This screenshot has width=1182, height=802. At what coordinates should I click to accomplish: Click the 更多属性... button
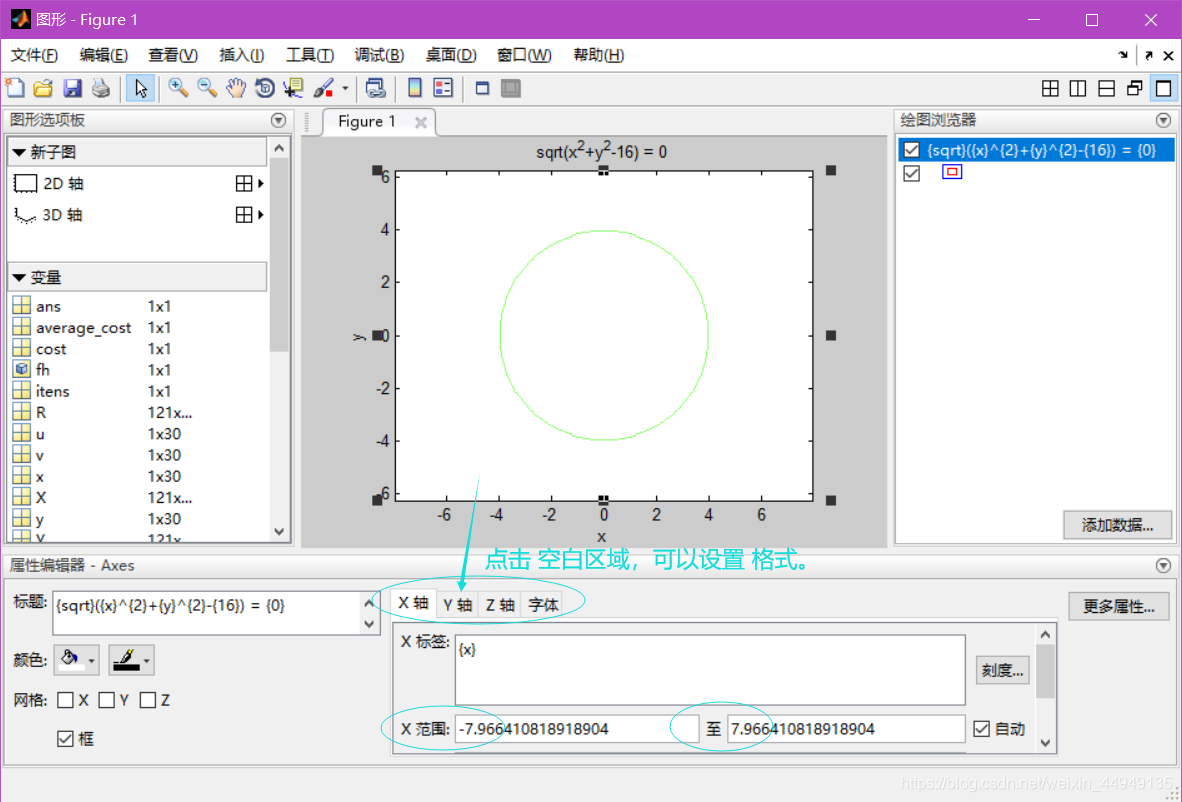coord(1119,606)
